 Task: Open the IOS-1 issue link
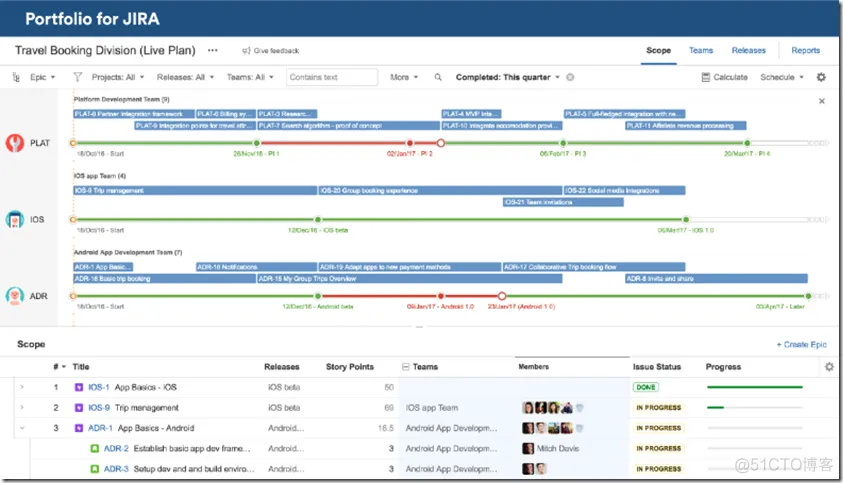click(x=99, y=387)
